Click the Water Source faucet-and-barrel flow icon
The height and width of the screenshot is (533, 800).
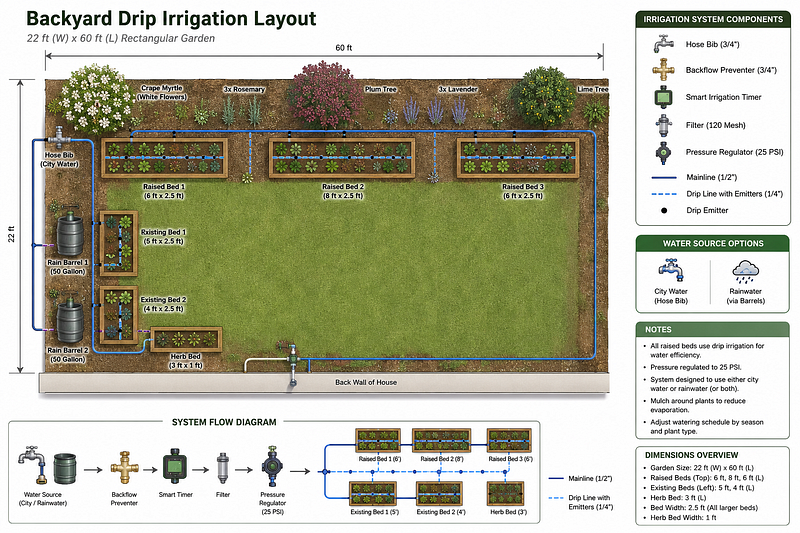click(47, 467)
